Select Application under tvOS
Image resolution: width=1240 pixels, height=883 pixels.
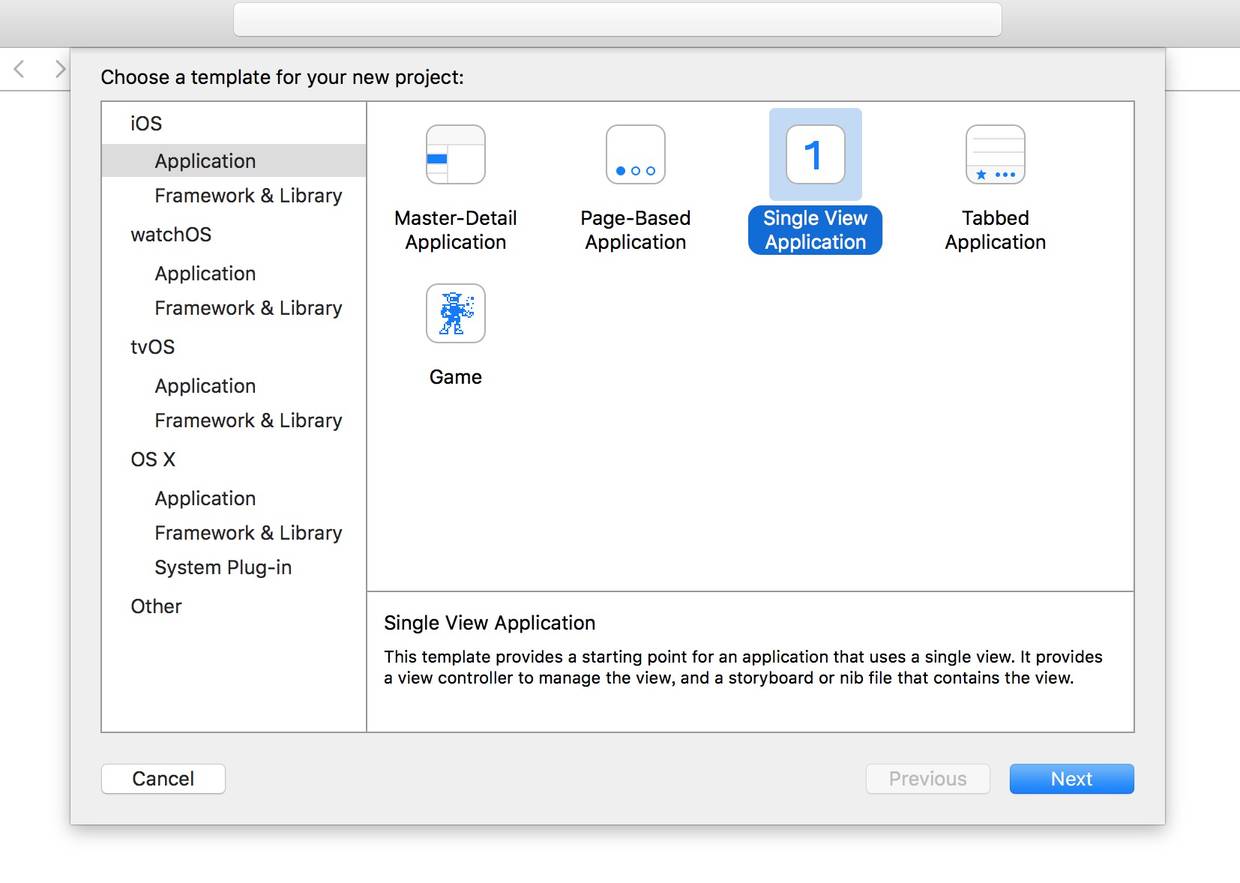[205, 386]
